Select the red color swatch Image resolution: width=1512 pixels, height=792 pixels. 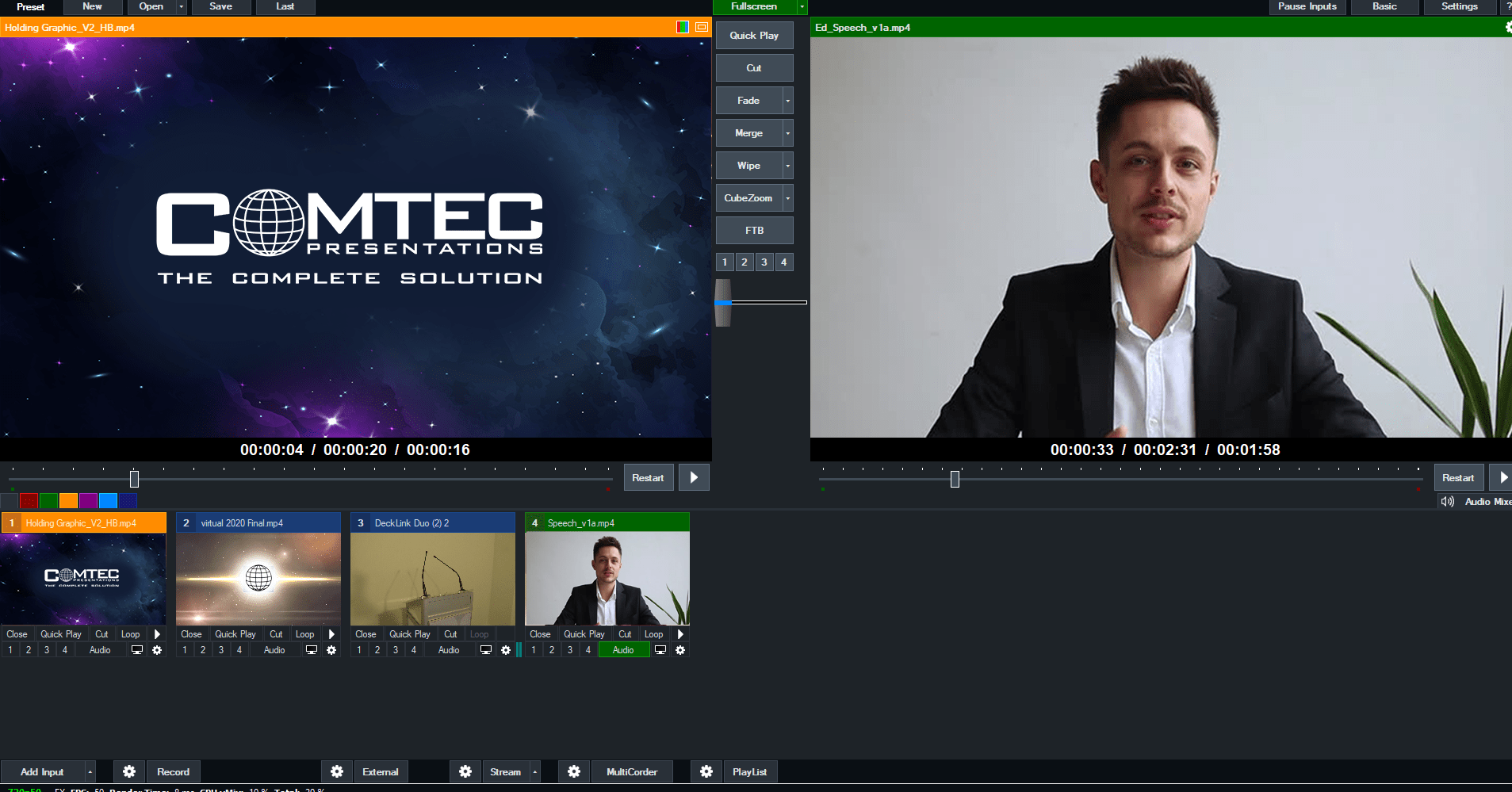(x=29, y=500)
